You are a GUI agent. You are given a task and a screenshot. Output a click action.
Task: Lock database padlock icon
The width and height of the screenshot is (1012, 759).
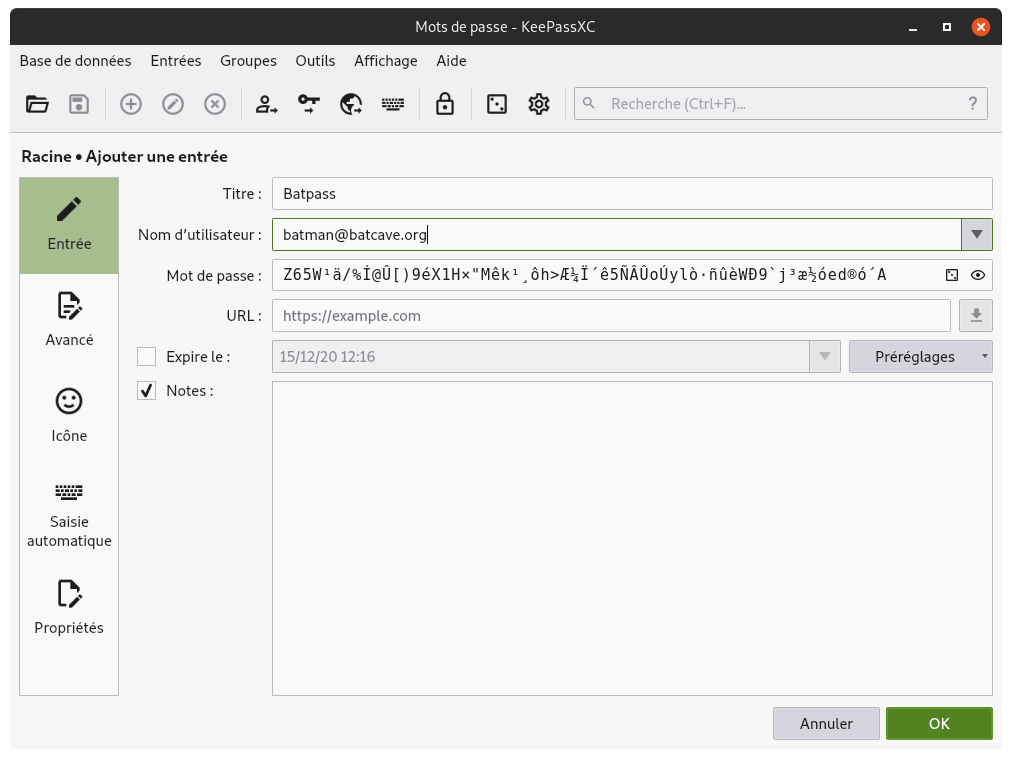(445, 104)
